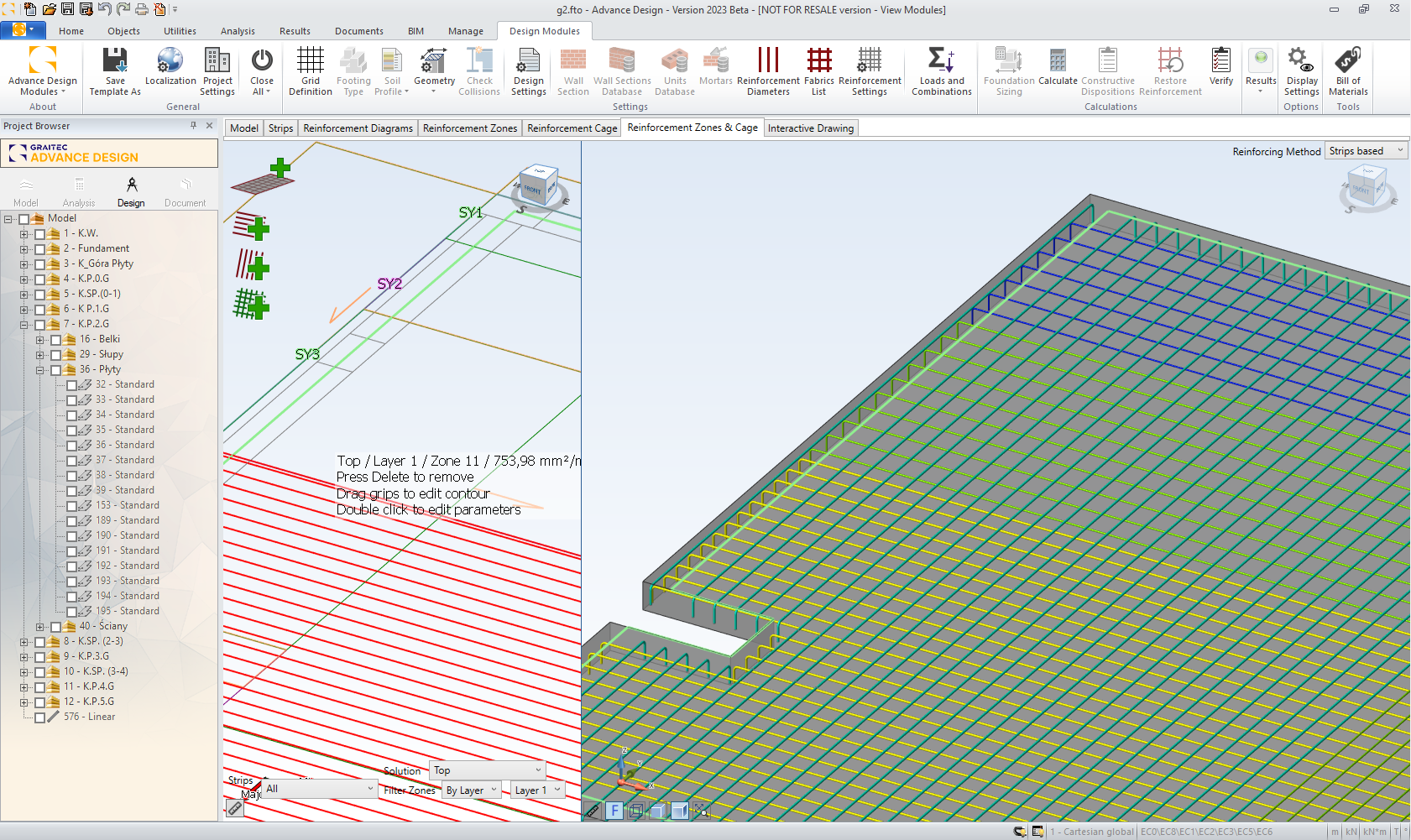Open Fabrics List

[819, 71]
